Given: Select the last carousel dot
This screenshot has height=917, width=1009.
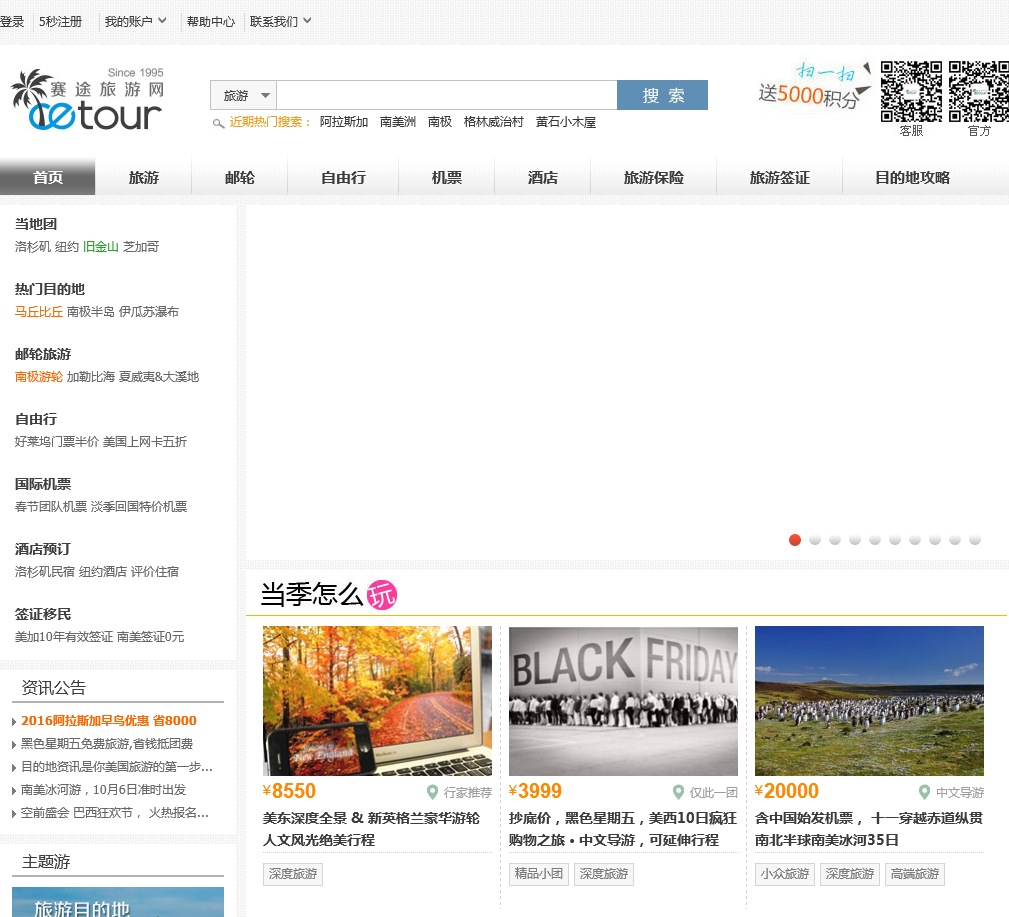Looking at the screenshot, I should coord(975,540).
